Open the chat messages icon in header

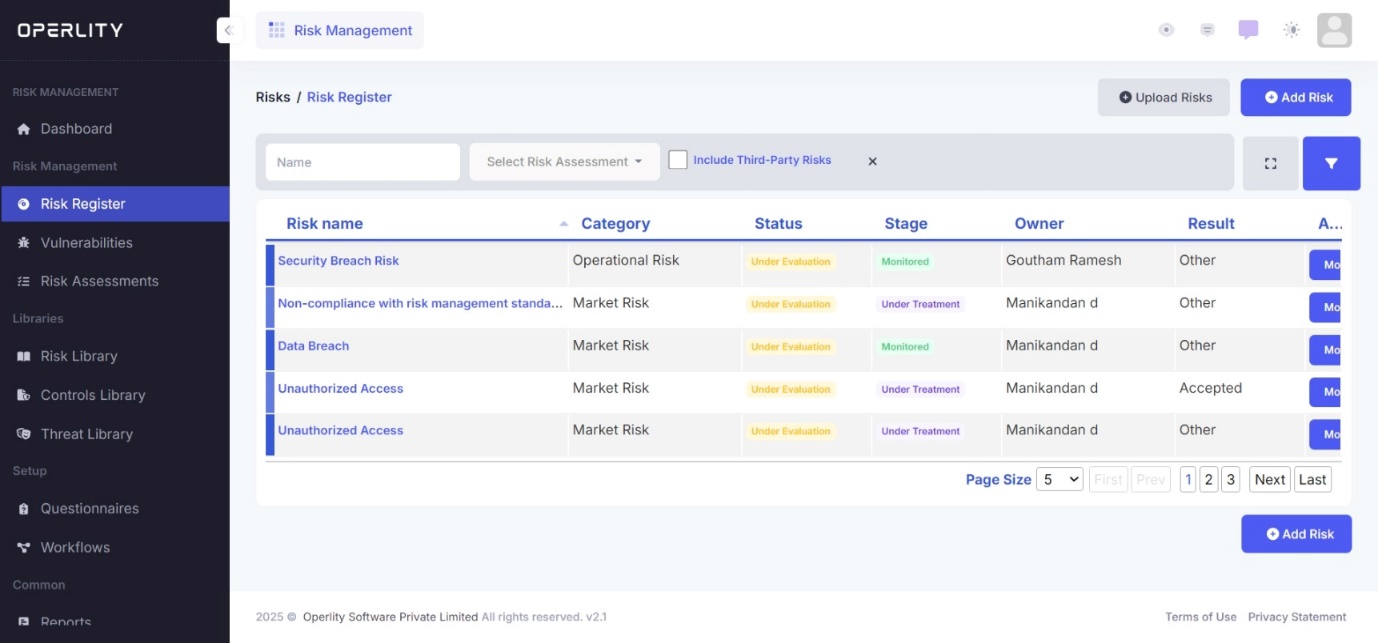pyautogui.click(x=1248, y=30)
